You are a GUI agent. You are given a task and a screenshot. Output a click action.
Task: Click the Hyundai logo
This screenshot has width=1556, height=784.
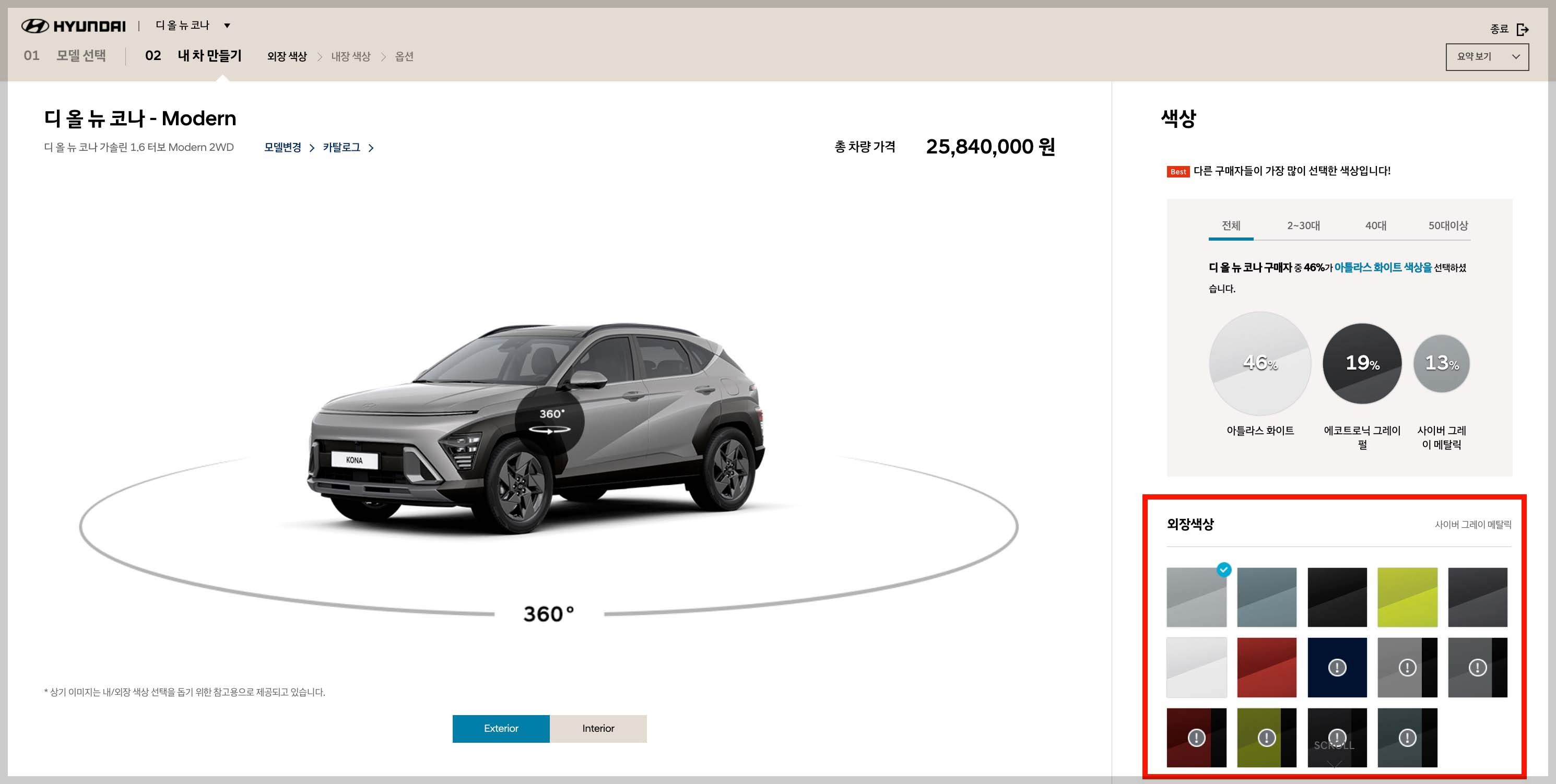click(73, 26)
